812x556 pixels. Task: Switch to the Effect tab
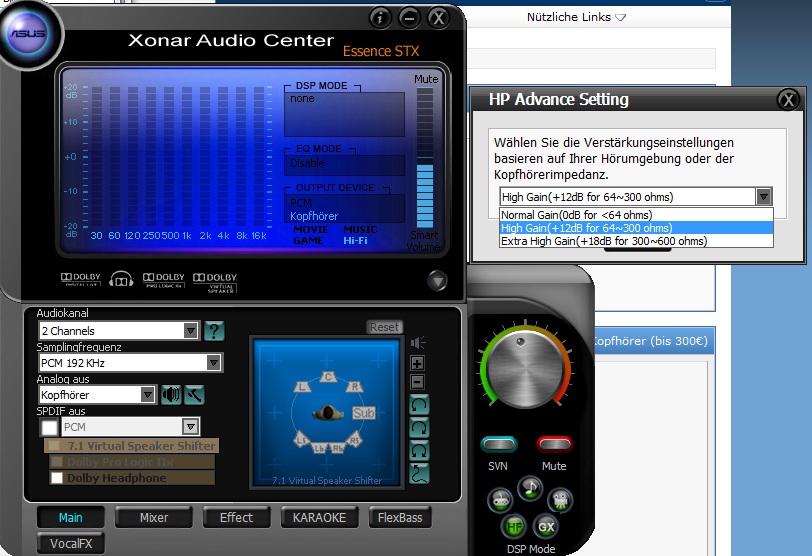coord(236,517)
